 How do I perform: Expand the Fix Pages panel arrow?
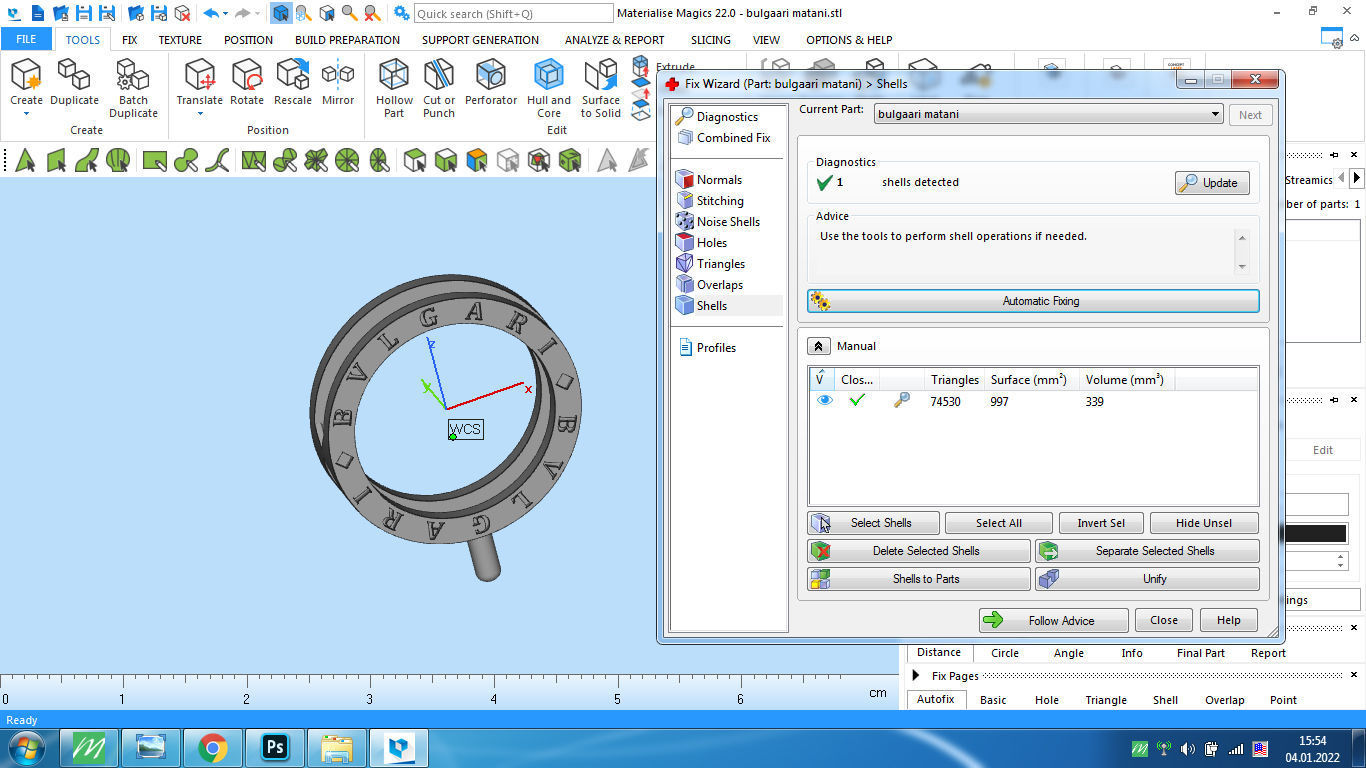click(x=916, y=676)
